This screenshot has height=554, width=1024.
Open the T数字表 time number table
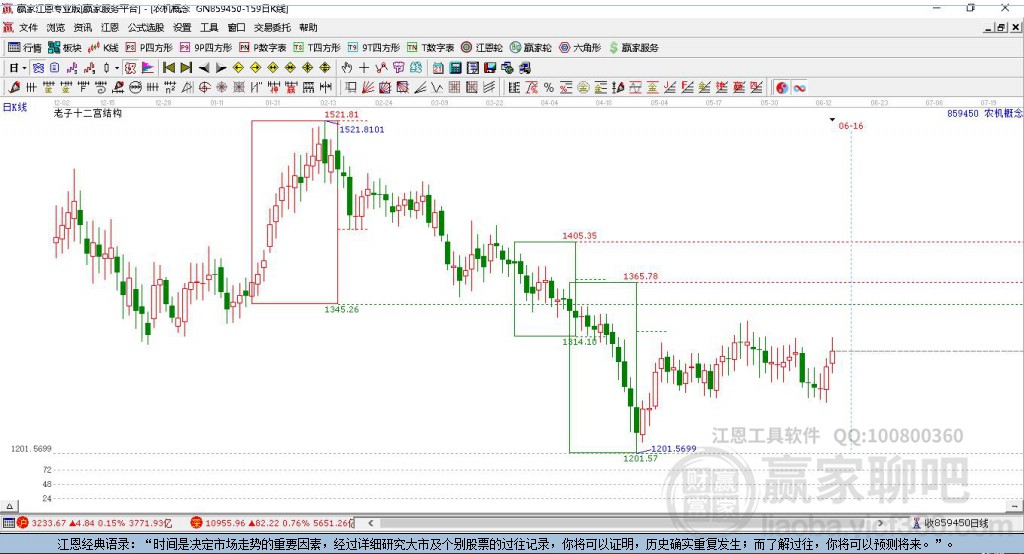(430, 48)
